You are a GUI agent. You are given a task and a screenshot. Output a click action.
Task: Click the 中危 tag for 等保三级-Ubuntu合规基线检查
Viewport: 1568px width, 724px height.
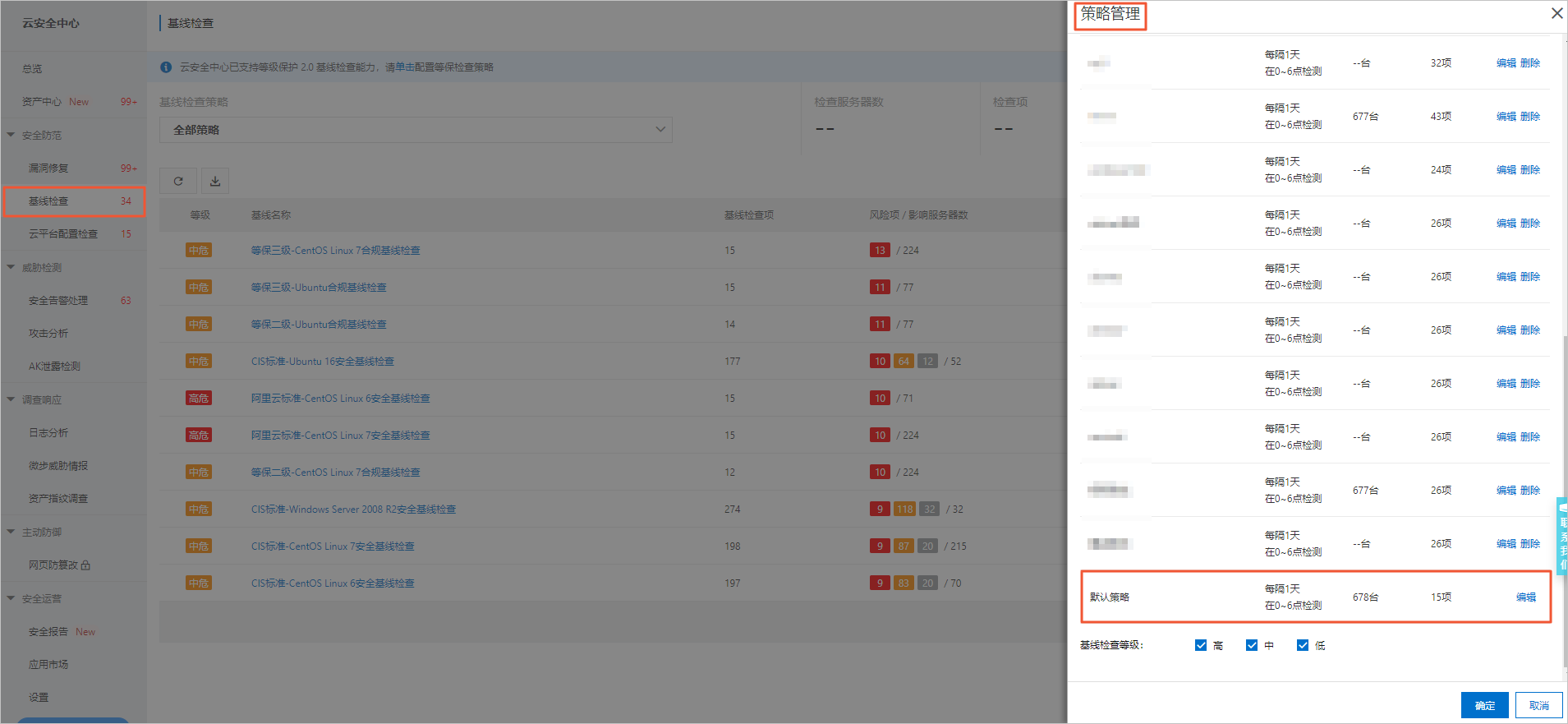(199, 288)
